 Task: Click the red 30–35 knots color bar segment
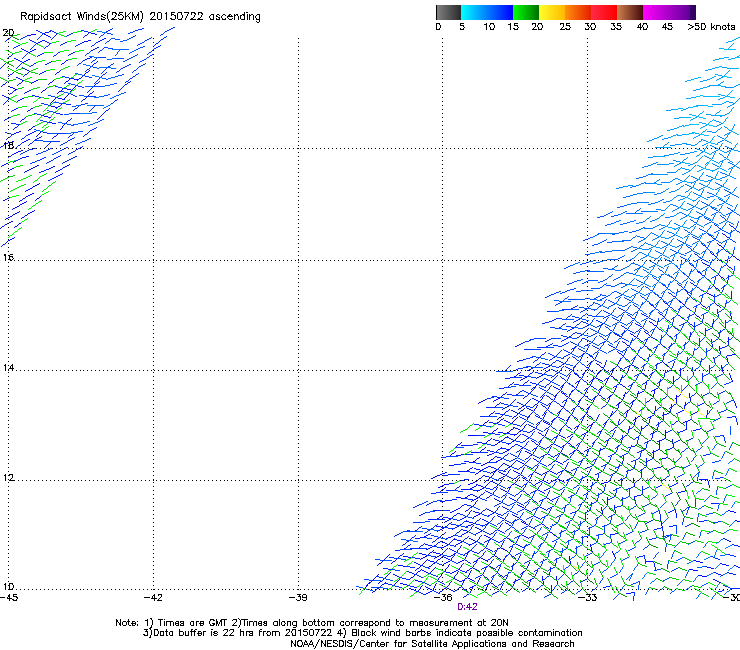click(x=604, y=12)
